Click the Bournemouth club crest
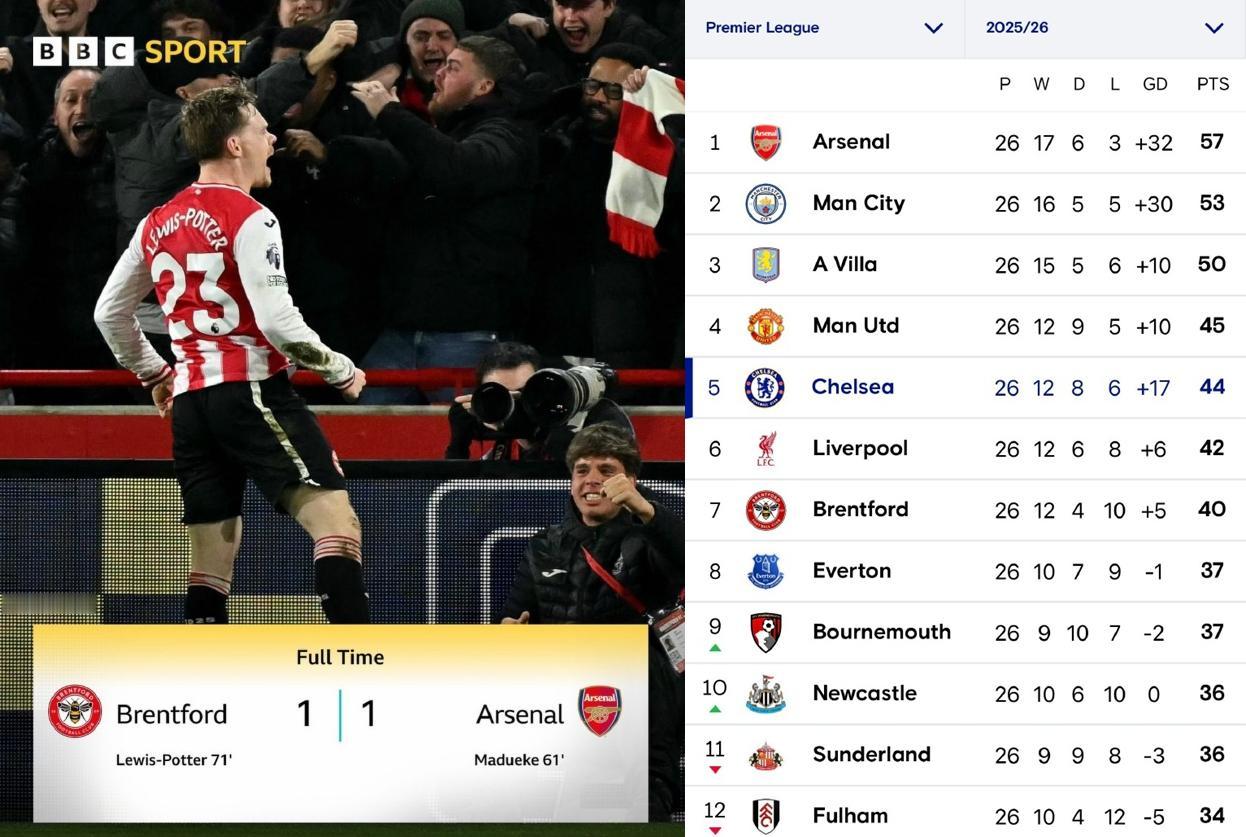Image resolution: width=1246 pixels, height=837 pixels. (x=765, y=633)
